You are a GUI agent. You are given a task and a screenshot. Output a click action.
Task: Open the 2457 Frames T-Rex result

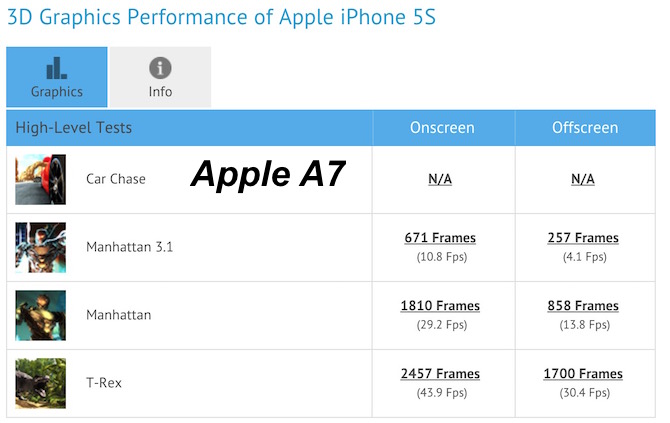pos(440,373)
